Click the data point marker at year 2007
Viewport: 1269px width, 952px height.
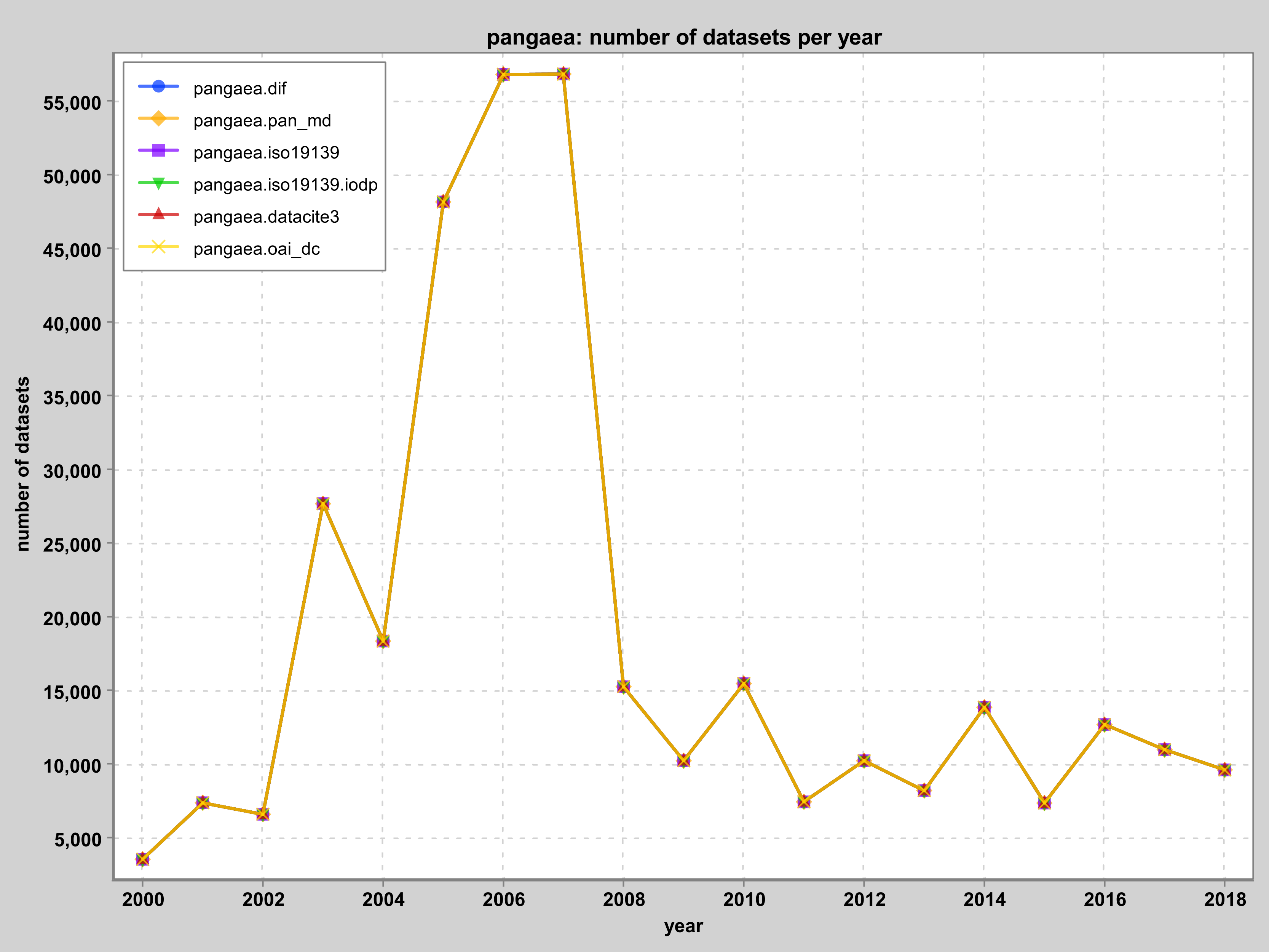pyautogui.click(x=563, y=74)
